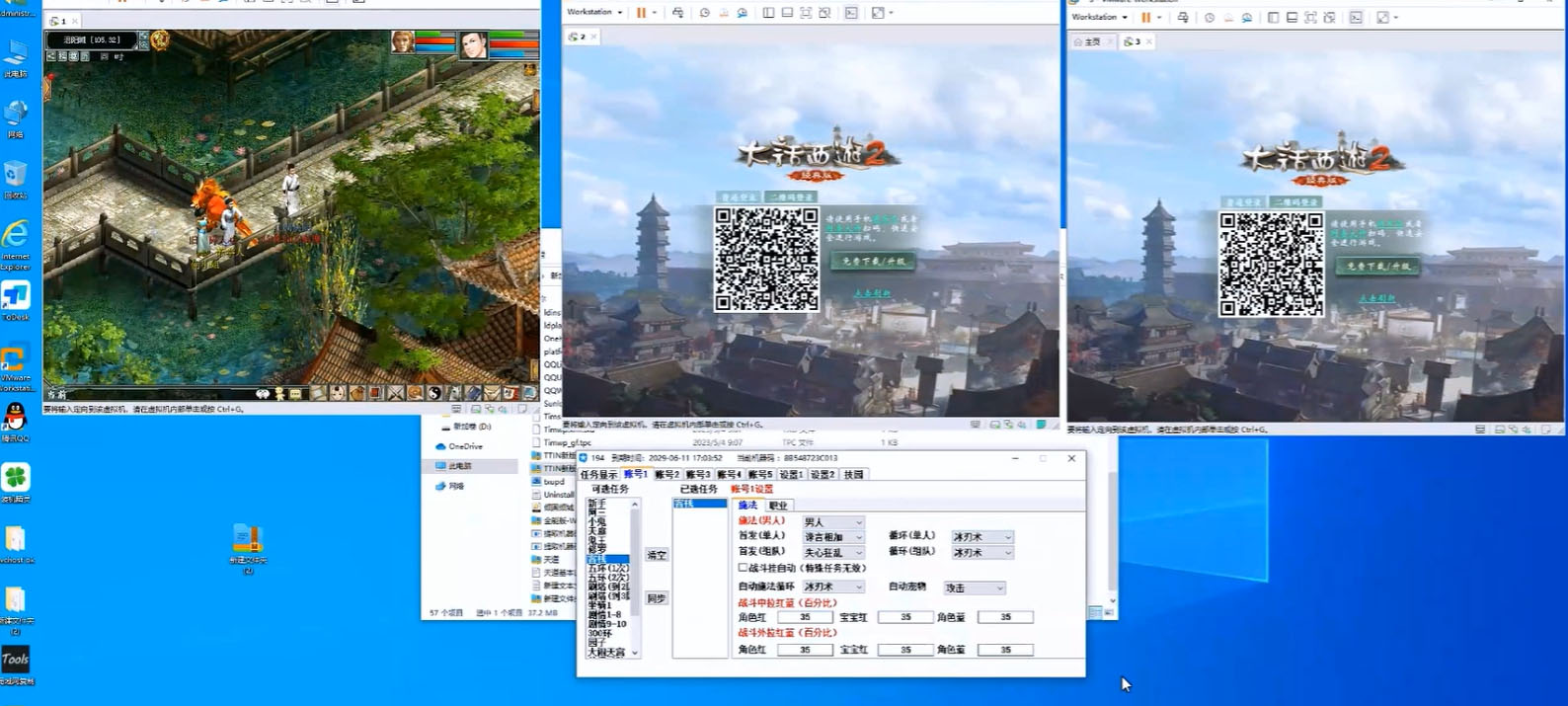Click the 角色红 in-battle percentage field

(805, 617)
